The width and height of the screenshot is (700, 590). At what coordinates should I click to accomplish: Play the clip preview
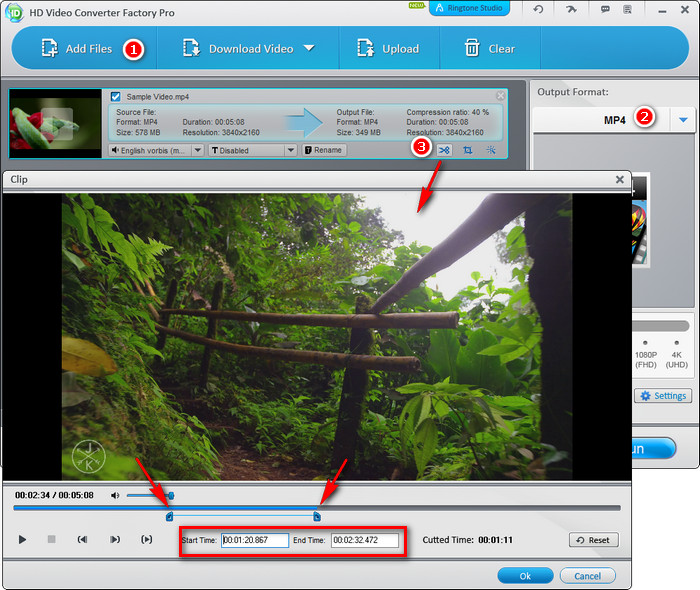[22, 540]
